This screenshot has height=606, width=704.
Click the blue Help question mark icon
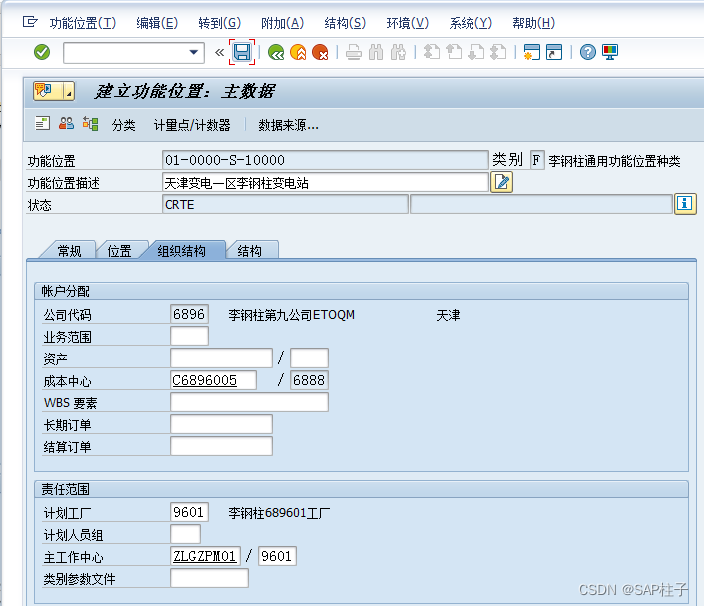pyautogui.click(x=587, y=53)
